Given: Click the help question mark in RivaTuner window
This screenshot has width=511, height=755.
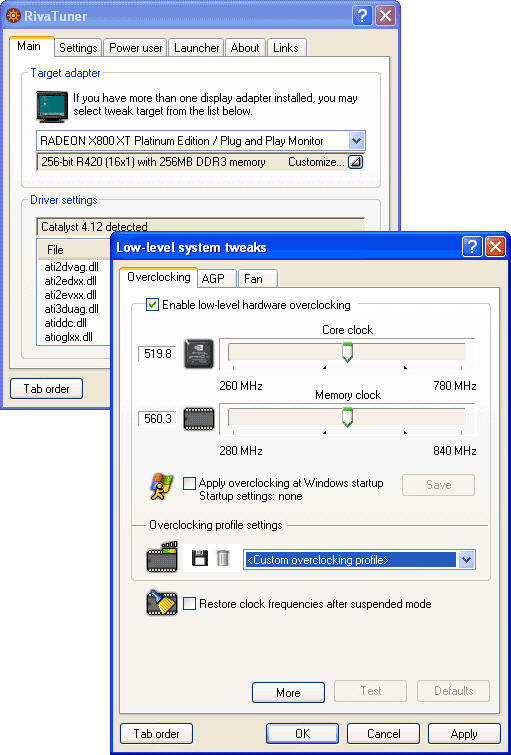Looking at the screenshot, I should coord(362,16).
